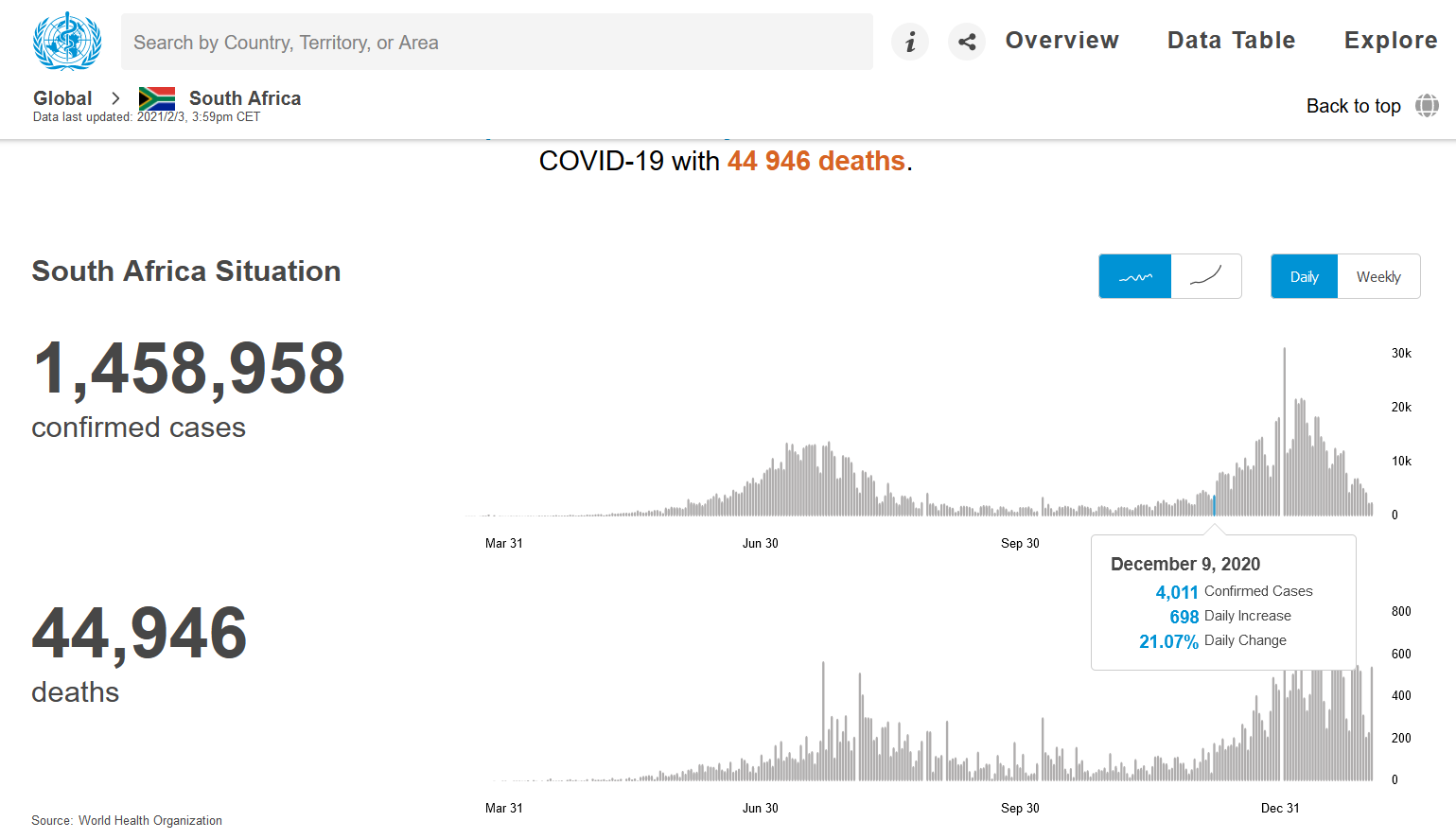Switch the data view to Weekly
This screenshot has width=1456, height=839.
pyautogui.click(x=1377, y=276)
